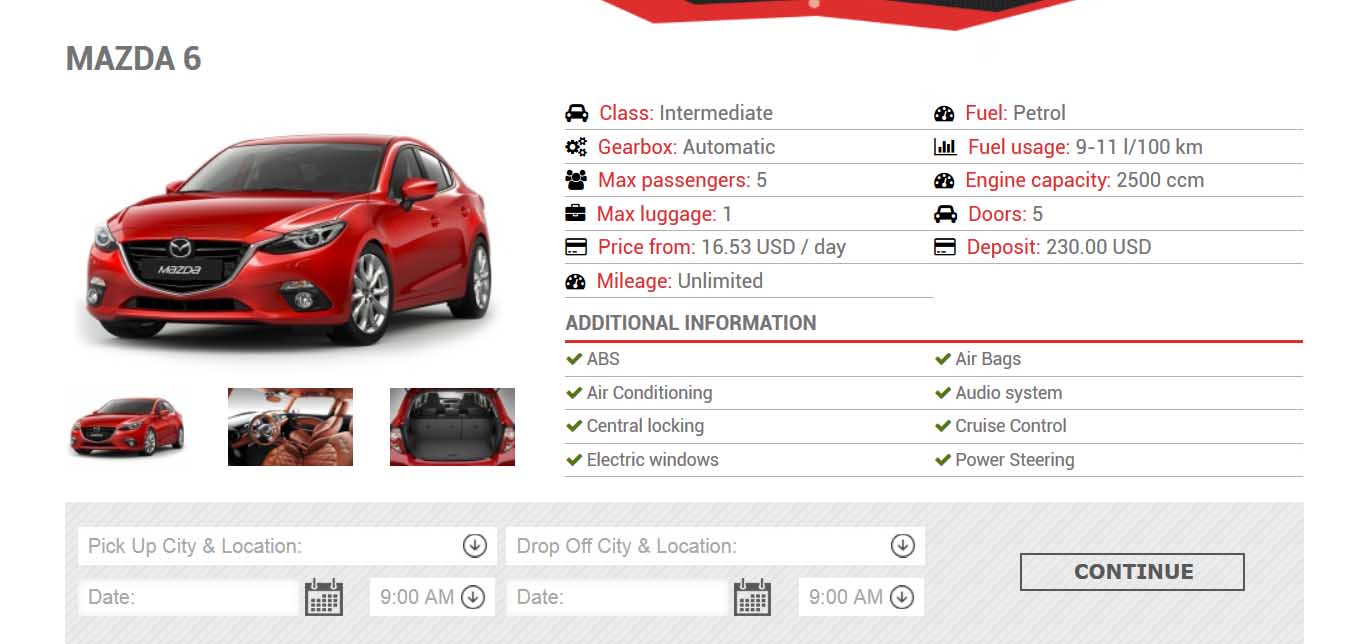Click the green checkmark next to ABS

(574, 359)
